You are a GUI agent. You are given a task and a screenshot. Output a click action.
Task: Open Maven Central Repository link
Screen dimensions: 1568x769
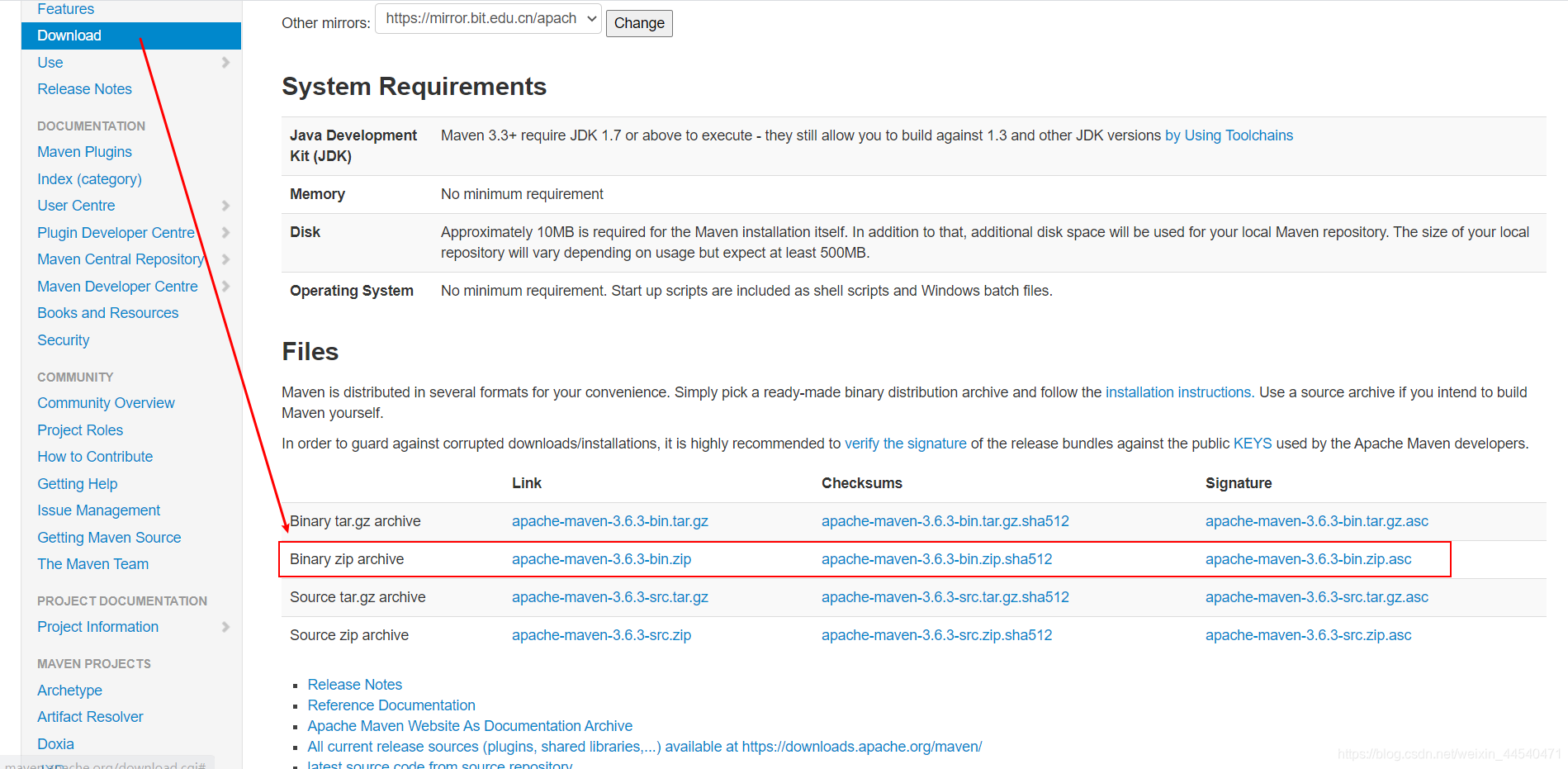pyautogui.click(x=121, y=259)
